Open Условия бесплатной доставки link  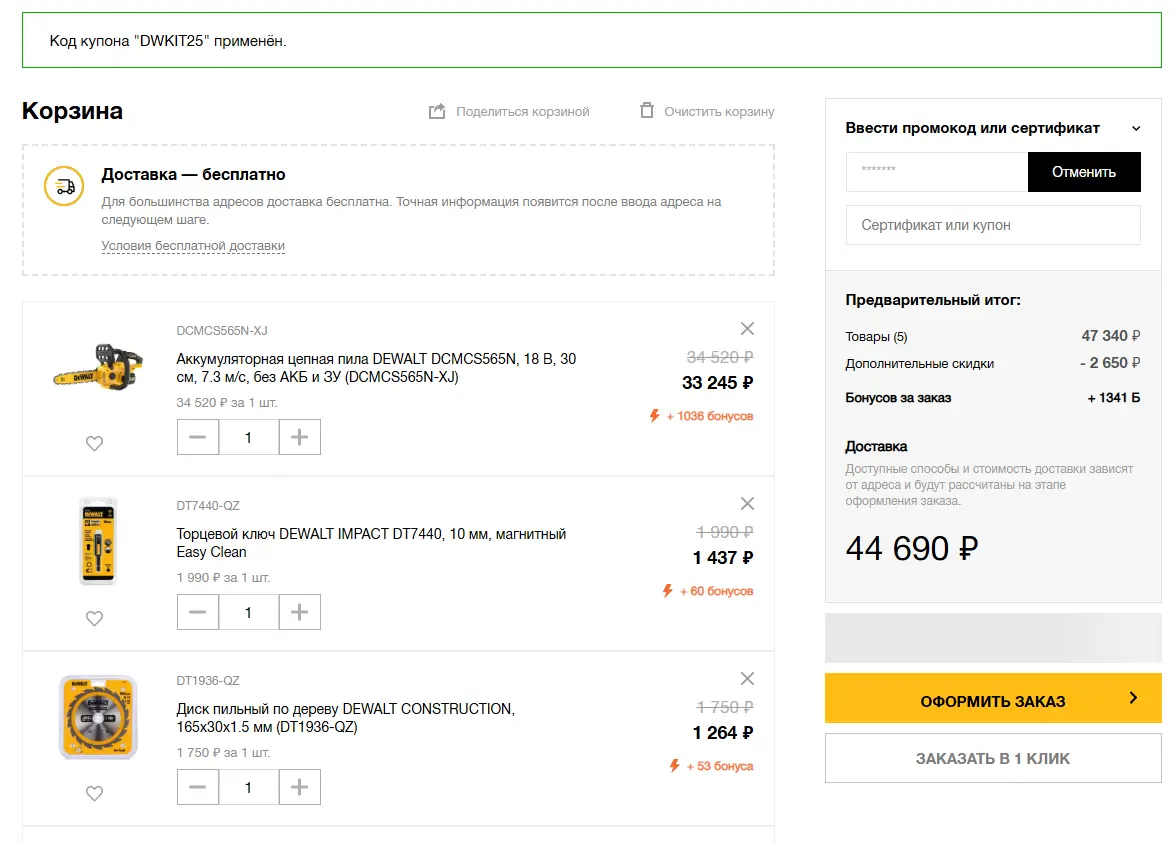pos(193,246)
